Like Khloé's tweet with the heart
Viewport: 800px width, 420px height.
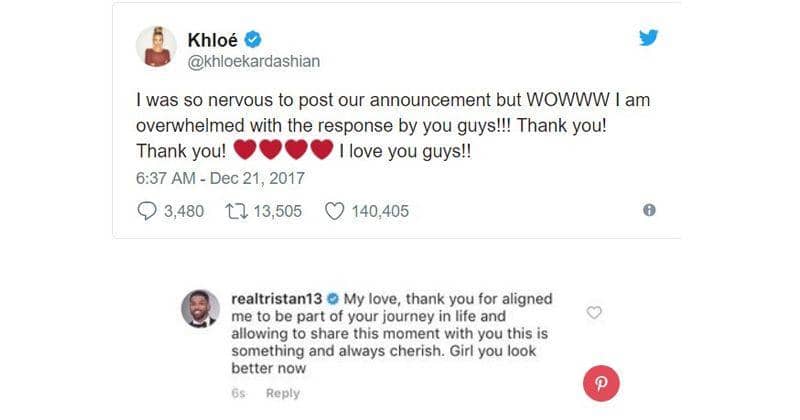click(335, 211)
